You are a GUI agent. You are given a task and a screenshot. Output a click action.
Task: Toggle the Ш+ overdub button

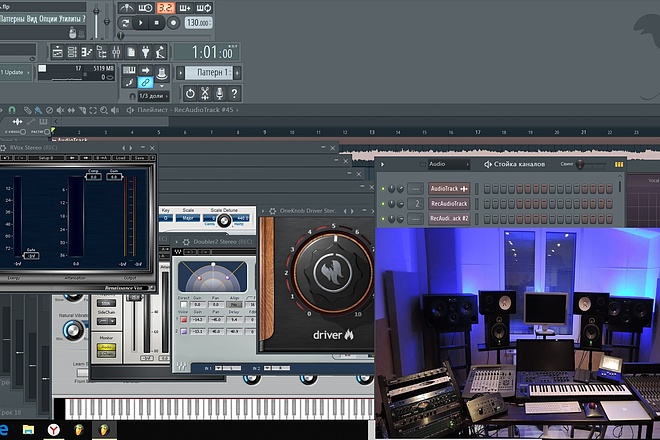click(185, 8)
